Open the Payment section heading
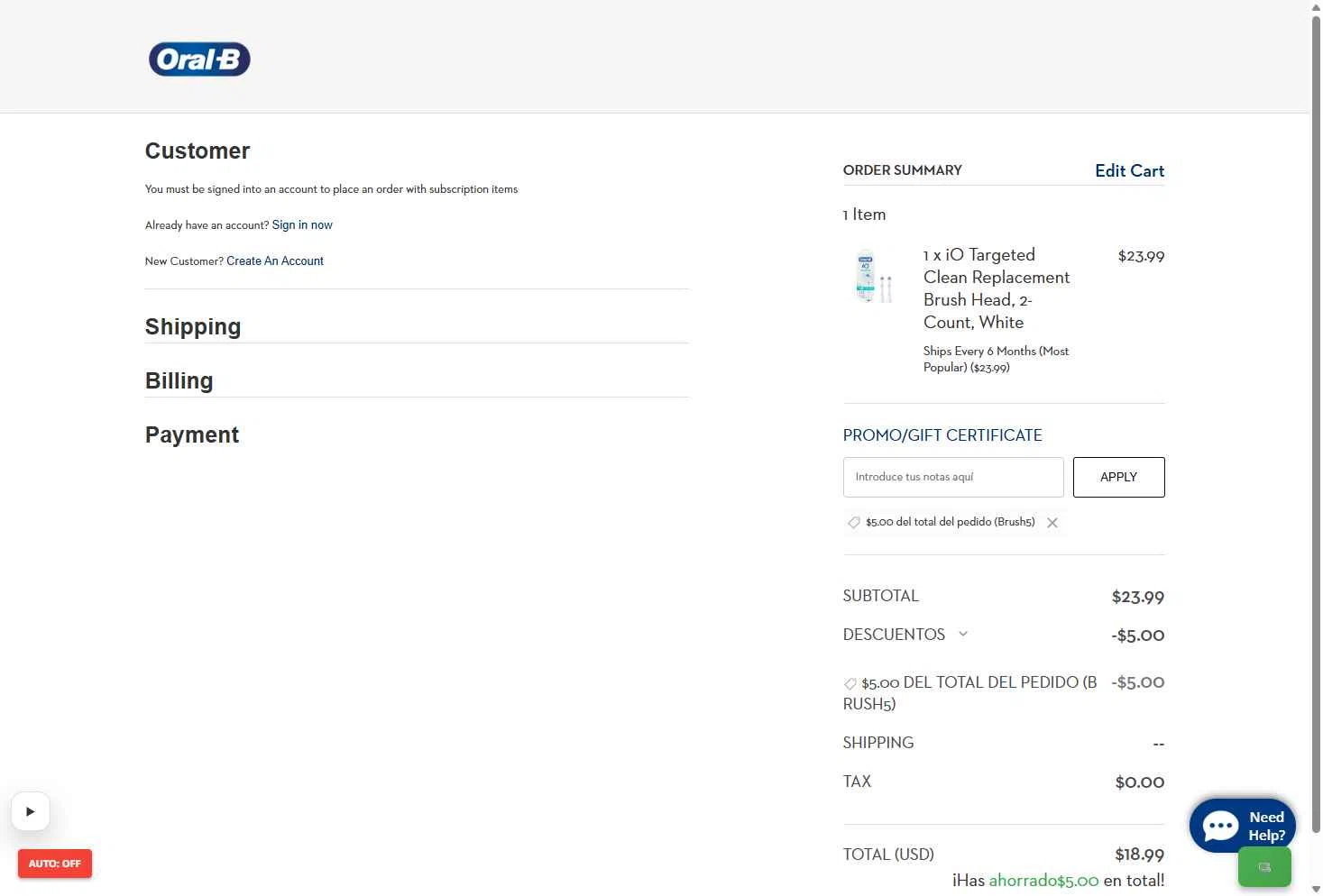This screenshot has width=1323, height=896. [x=192, y=434]
